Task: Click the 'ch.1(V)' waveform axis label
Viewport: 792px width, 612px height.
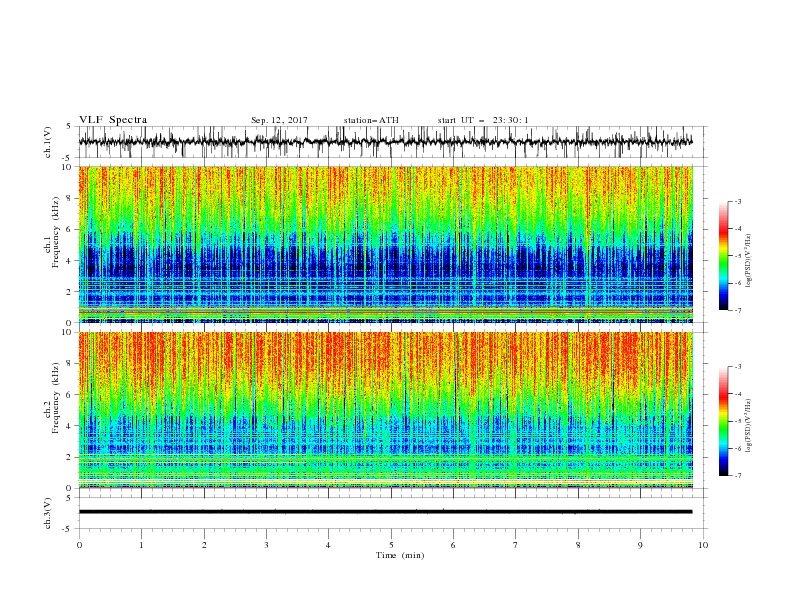Action: (x=48, y=142)
